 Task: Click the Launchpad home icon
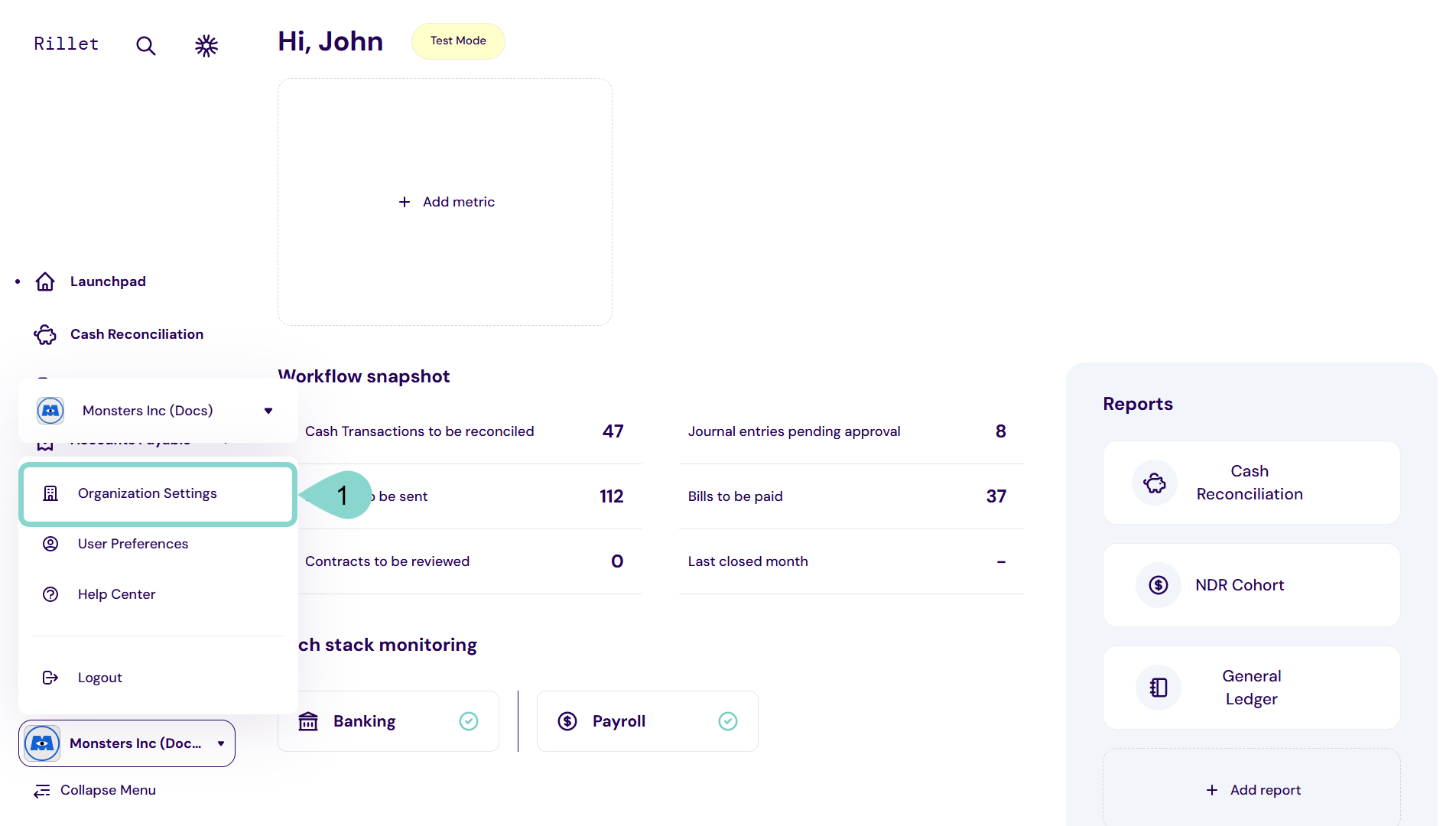[x=45, y=282]
